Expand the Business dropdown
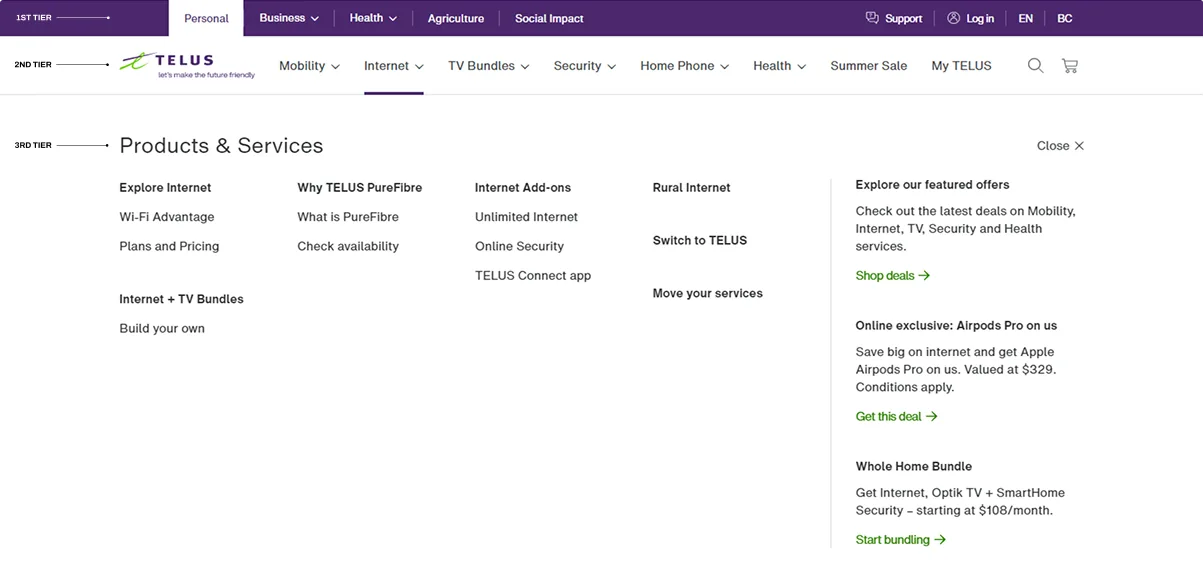This screenshot has width=1204, height=574. click(x=289, y=18)
